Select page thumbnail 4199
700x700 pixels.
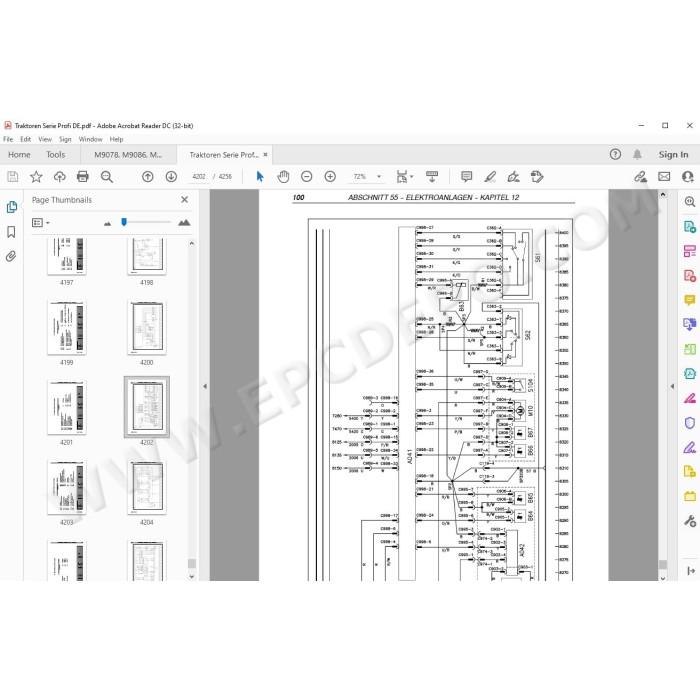(67, 328)
